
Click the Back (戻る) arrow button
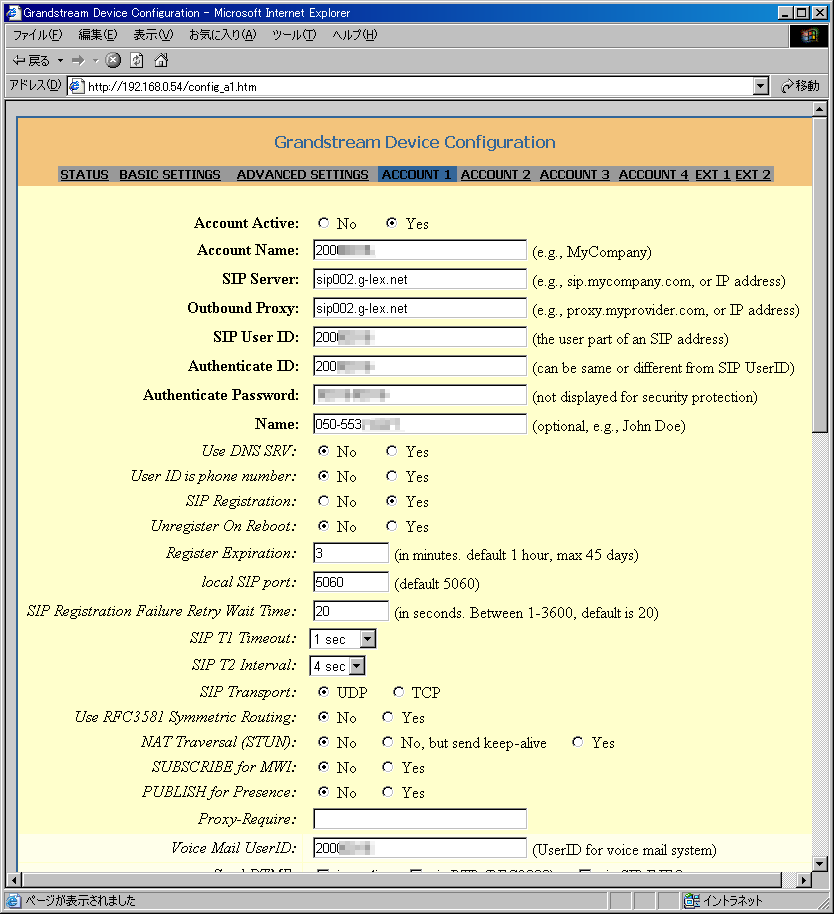(30, 61)
